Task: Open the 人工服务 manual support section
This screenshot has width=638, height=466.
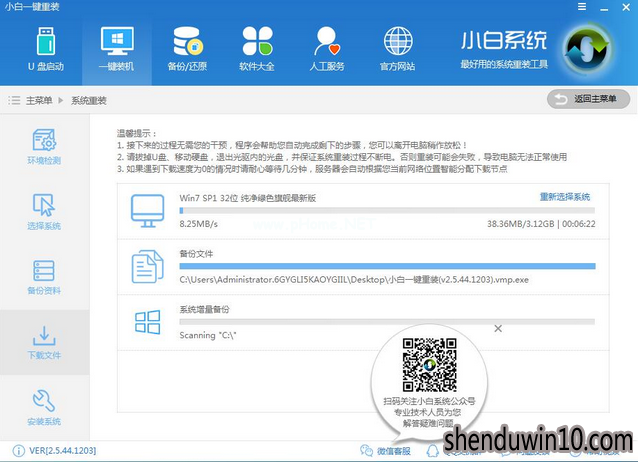Action: [x=327, y=49]
